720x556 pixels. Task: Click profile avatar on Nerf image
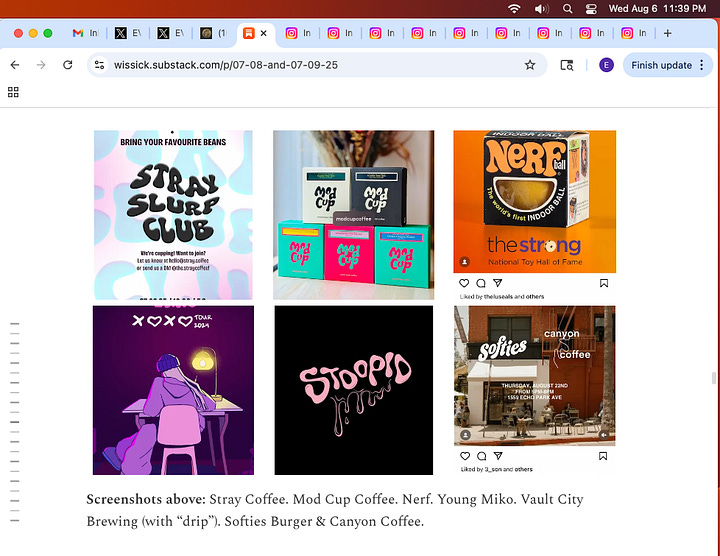click(465, 262)
